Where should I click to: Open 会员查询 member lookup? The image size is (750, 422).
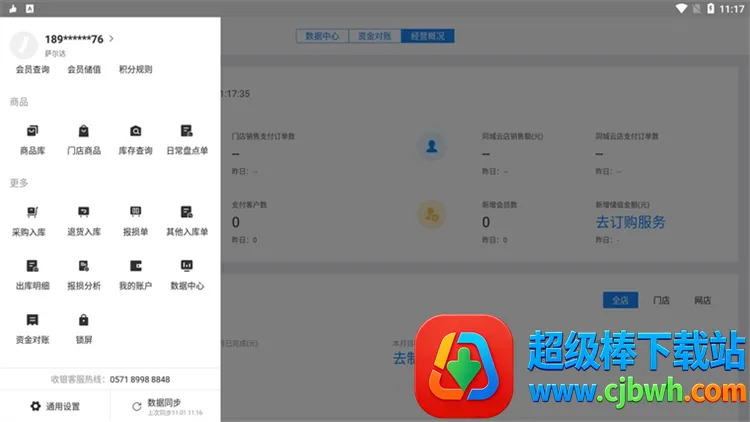(x=33, y=69)
